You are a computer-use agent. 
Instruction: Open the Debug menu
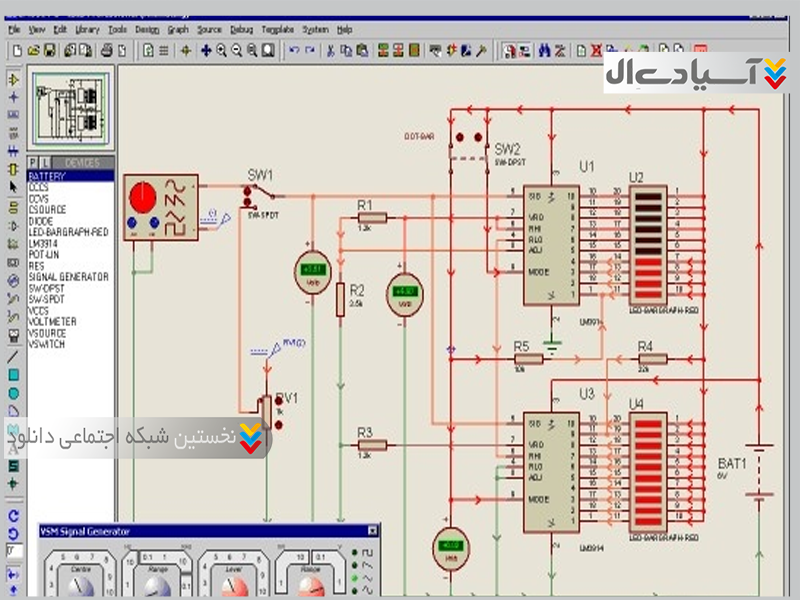240,30
